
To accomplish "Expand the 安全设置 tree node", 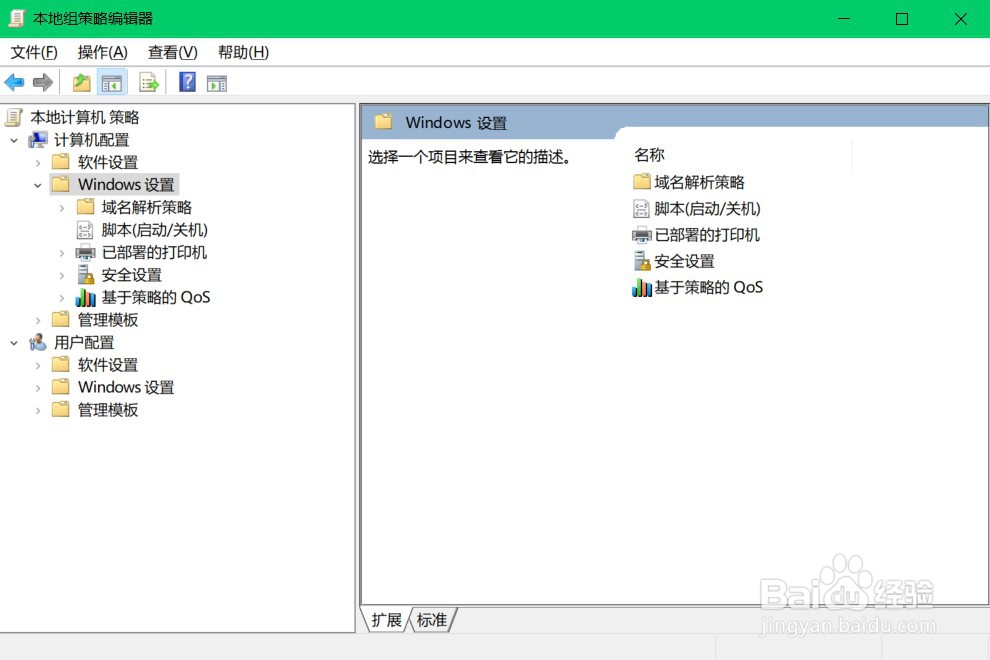I will [x=63, y=274].
